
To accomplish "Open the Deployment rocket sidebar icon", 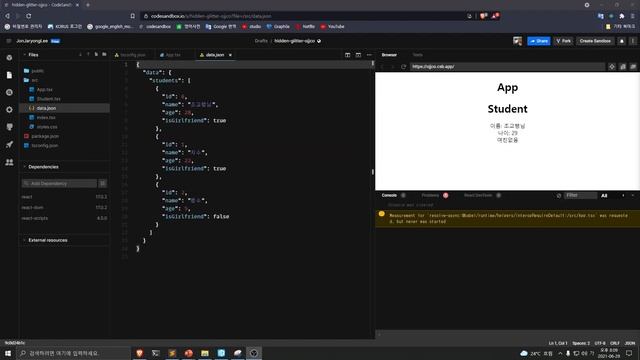I will click(x=9, y=144).
